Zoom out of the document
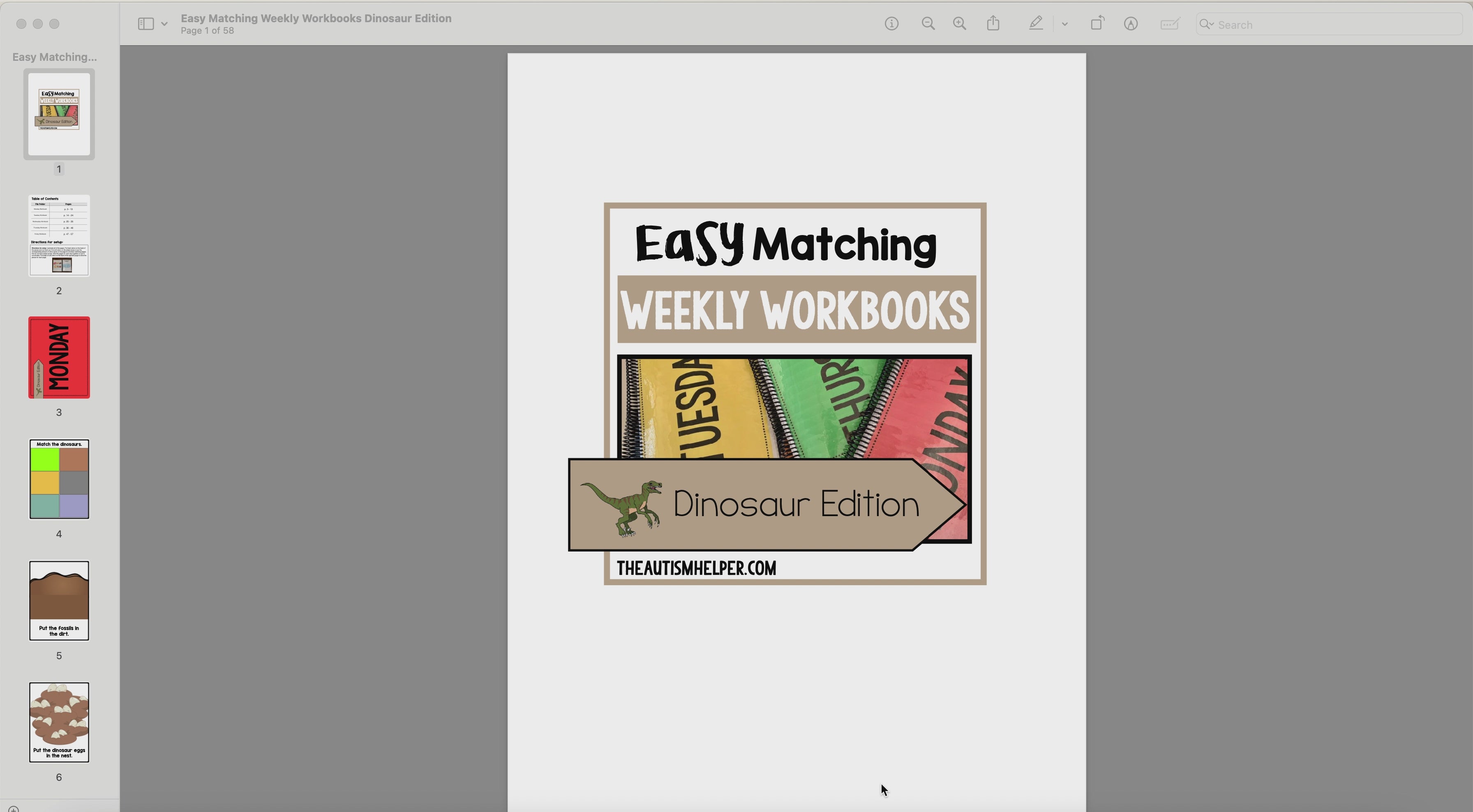Viewport: 1473px width, 812px height. tap(928, 23)
